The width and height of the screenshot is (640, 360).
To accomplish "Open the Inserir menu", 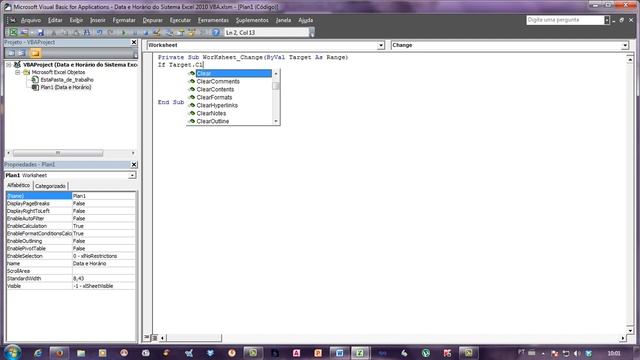I will coord(98,20).
